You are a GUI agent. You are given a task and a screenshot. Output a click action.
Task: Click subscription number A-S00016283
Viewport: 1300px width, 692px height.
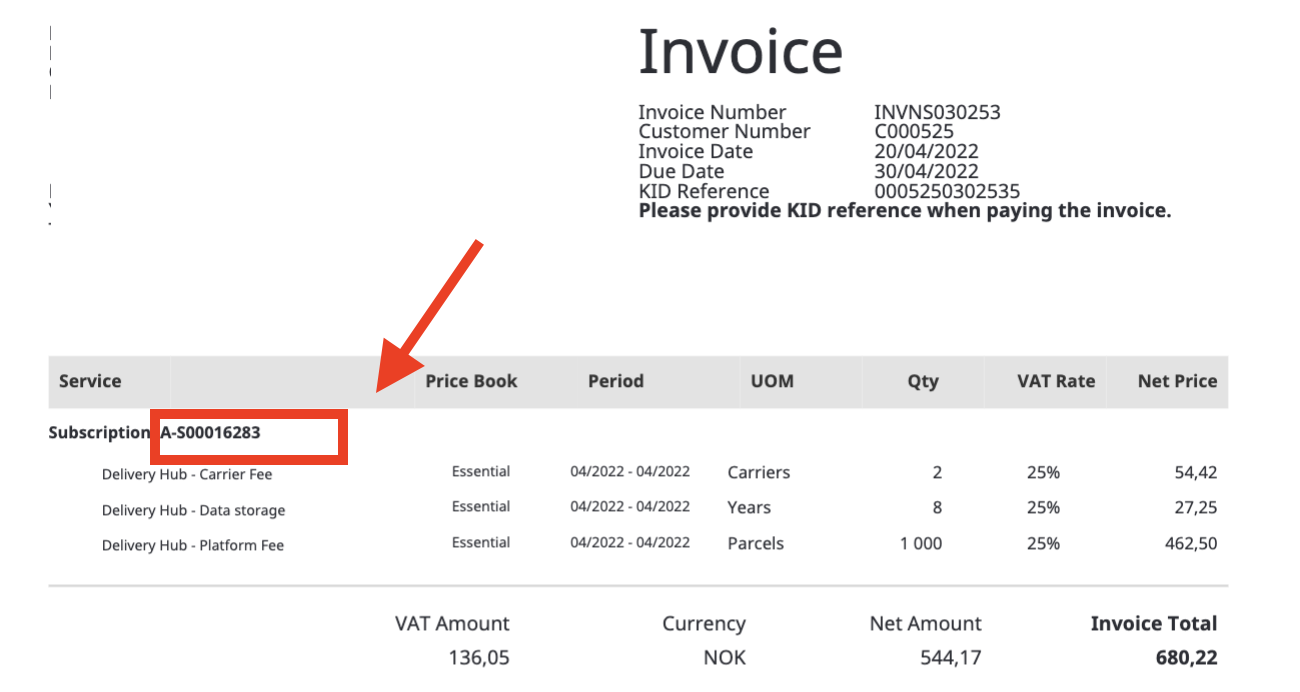tap(210, 433)
